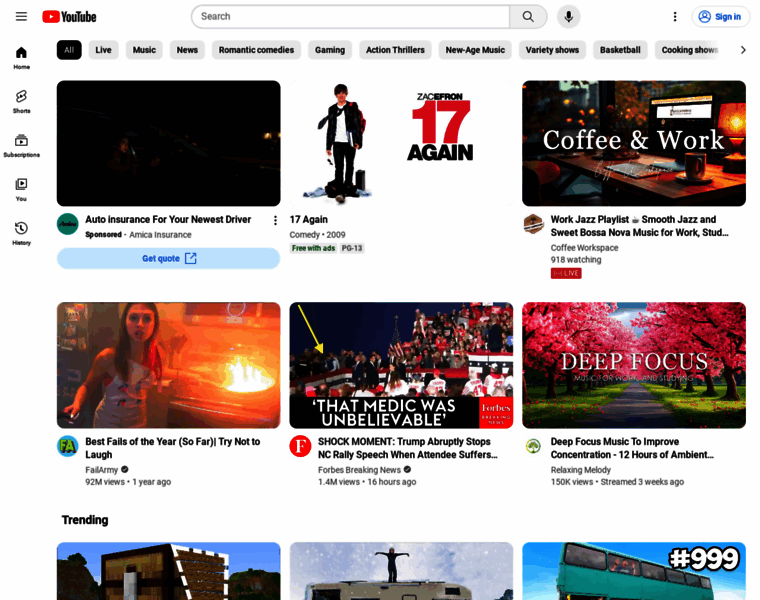The image size is (760, 600).
Task: Open Settings three-dot menu in header
Action: pos(675,16)
